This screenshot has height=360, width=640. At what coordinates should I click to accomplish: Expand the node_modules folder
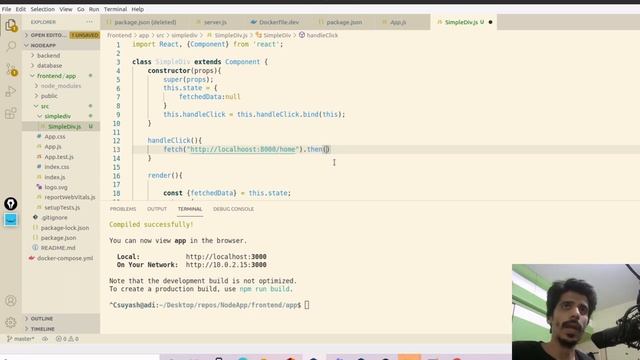(60, 86)
